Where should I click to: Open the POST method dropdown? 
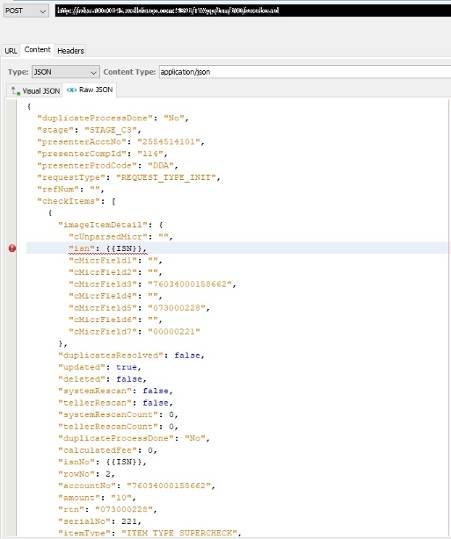click(25, 11)
